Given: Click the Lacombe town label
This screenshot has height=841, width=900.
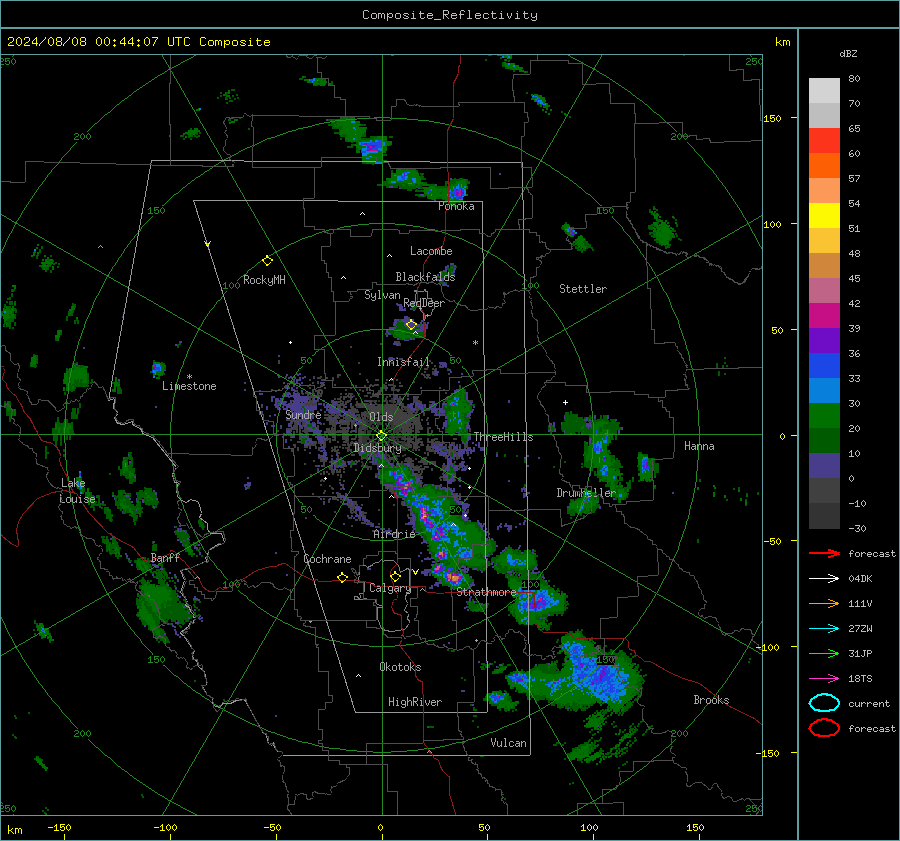Looking at the screenshot, I should click(431, 251).
